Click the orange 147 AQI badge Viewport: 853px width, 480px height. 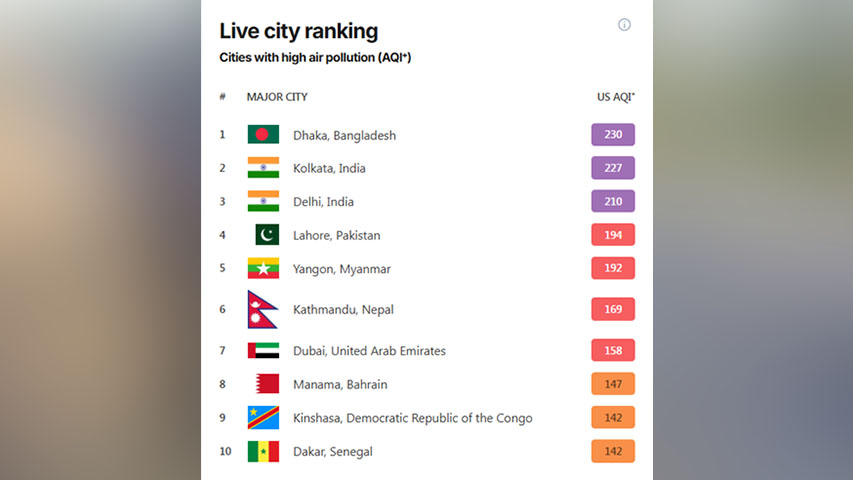tap(613, 384)
